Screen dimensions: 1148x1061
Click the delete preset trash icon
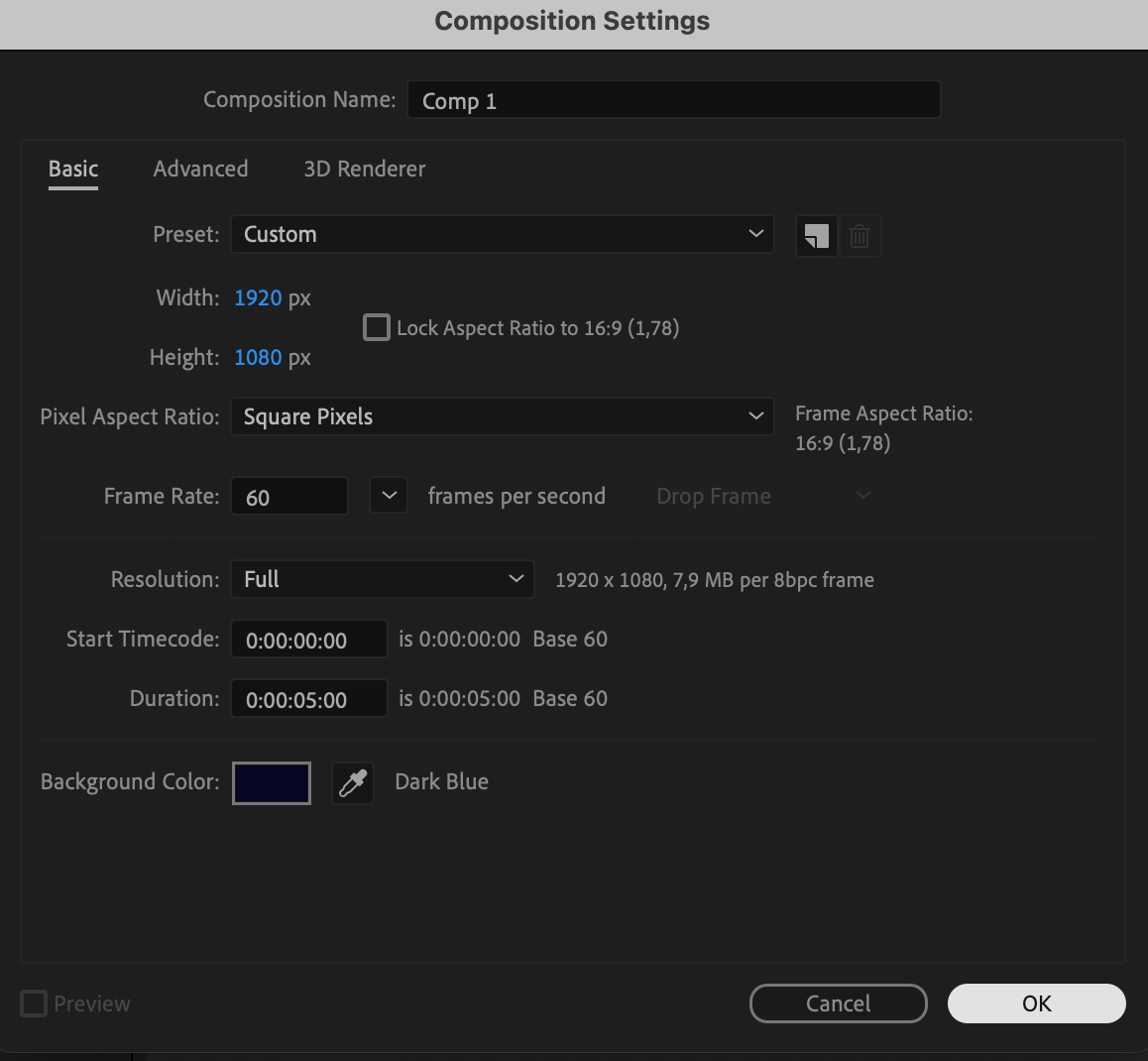[860, 236]
